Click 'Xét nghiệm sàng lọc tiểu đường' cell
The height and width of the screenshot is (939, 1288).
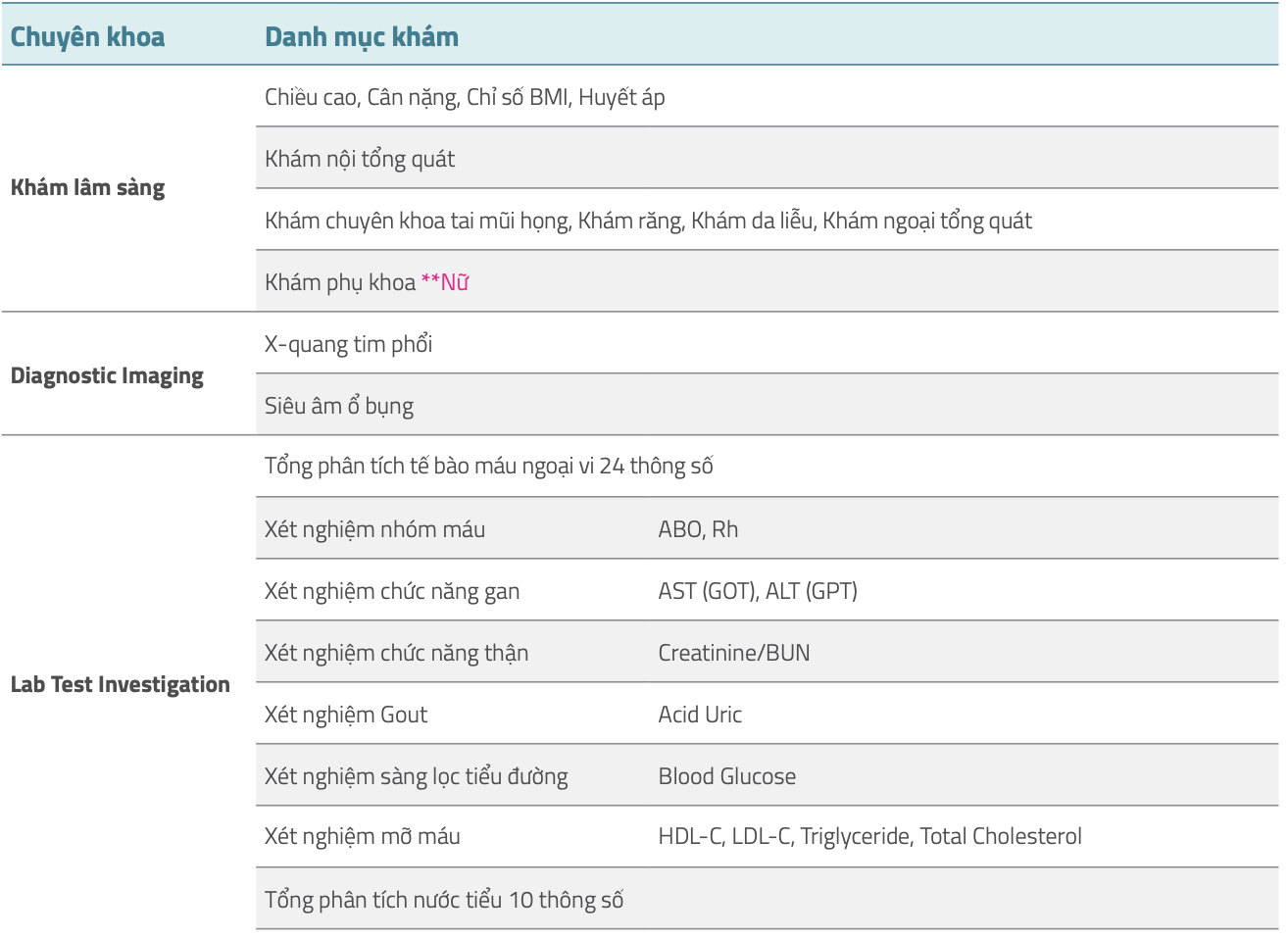click(x=417, y=776)
